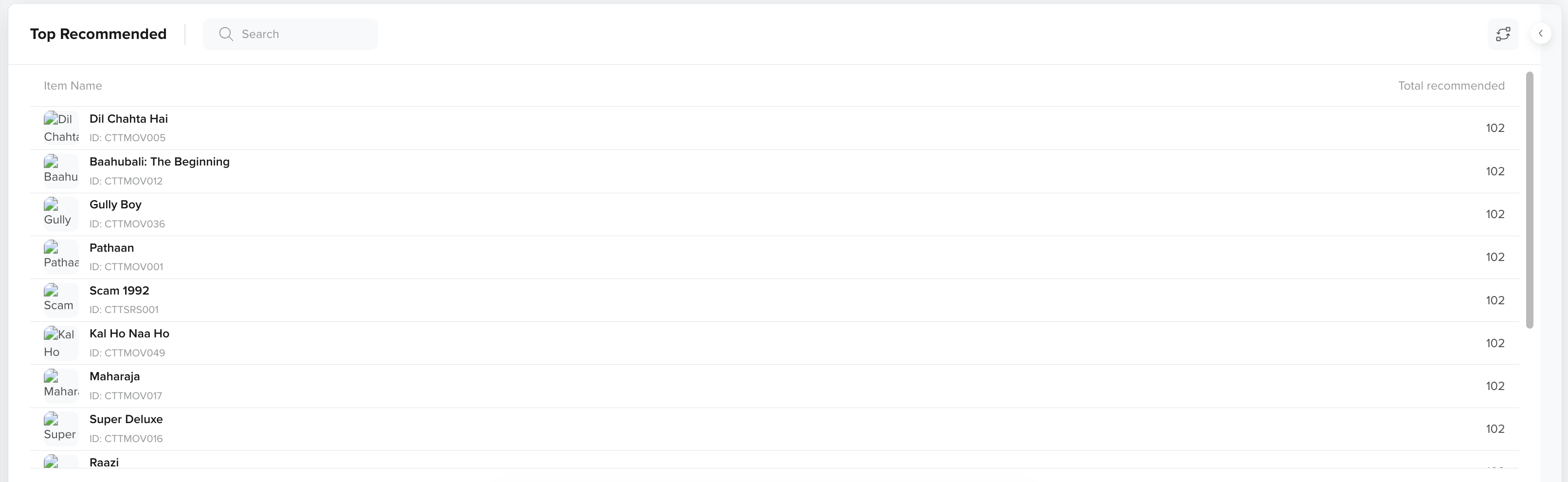The width and height of the screenshot is (1568, 482).
Task: Open Dil Chahta Hai title text
Action: click(x=128, y=119)
